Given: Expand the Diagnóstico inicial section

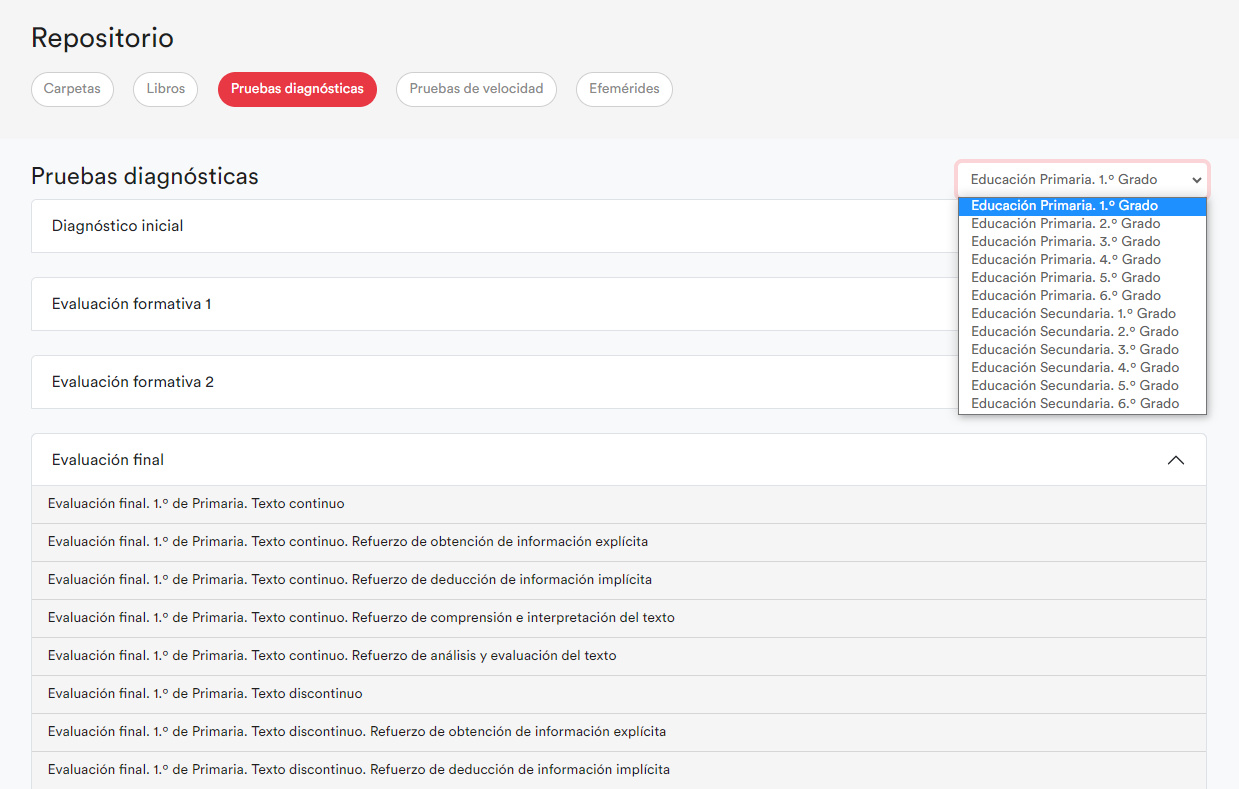Looking at the screenshot, I should (x=118, y=226).
